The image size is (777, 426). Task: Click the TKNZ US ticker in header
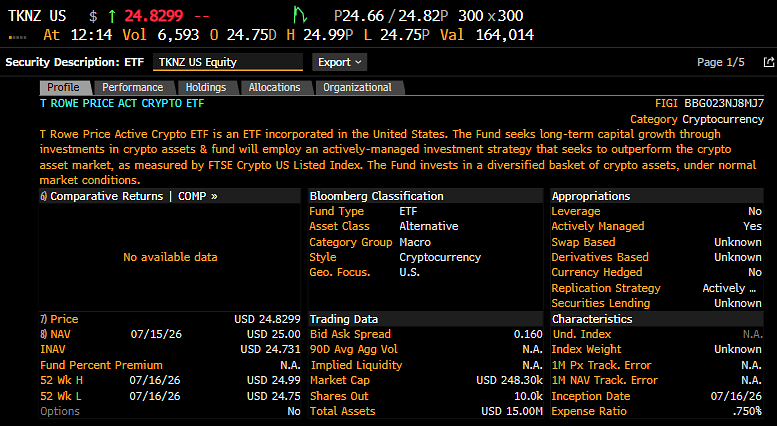click(x=37, y=16)
